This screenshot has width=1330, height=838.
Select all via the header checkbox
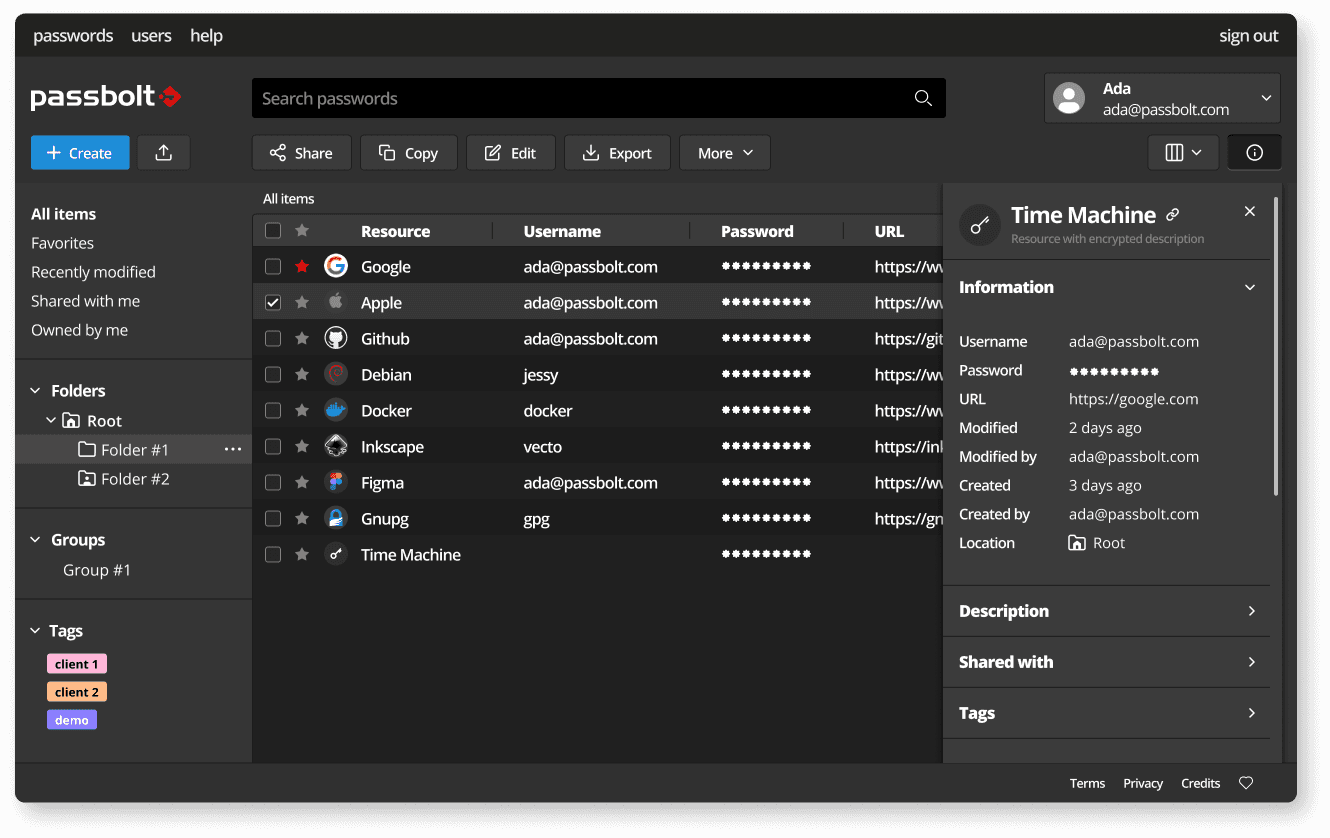pyautogui.click(x=273, y=231)
